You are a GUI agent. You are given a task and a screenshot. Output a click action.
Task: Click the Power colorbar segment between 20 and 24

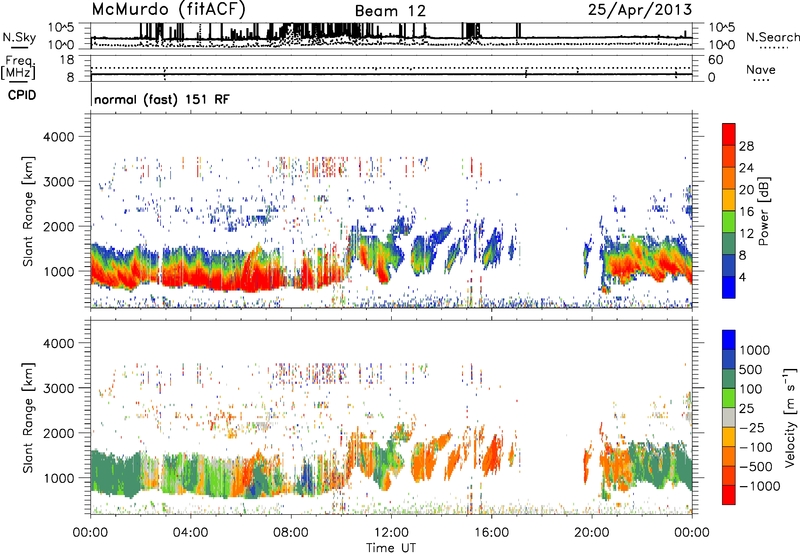coord(729,178)
